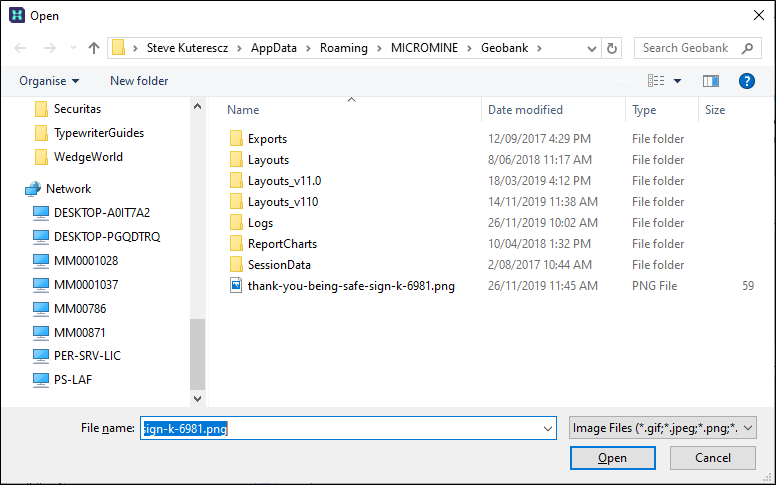Click the Back navigation arrow
This screenshot has width=776, height=485.
(20, 48)
